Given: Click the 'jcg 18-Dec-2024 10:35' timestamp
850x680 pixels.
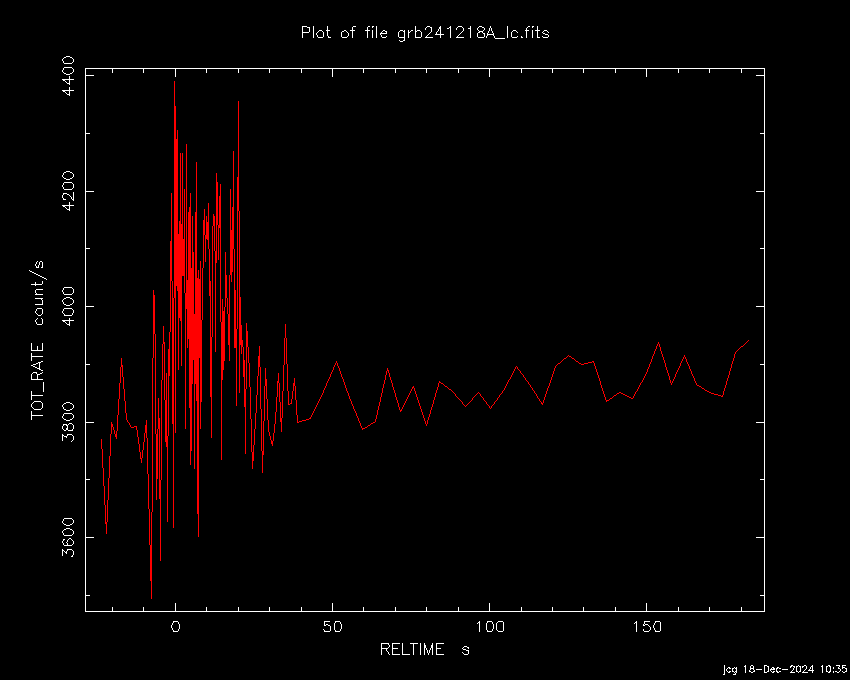Looking at the screenshot, I should click(784, 669).
